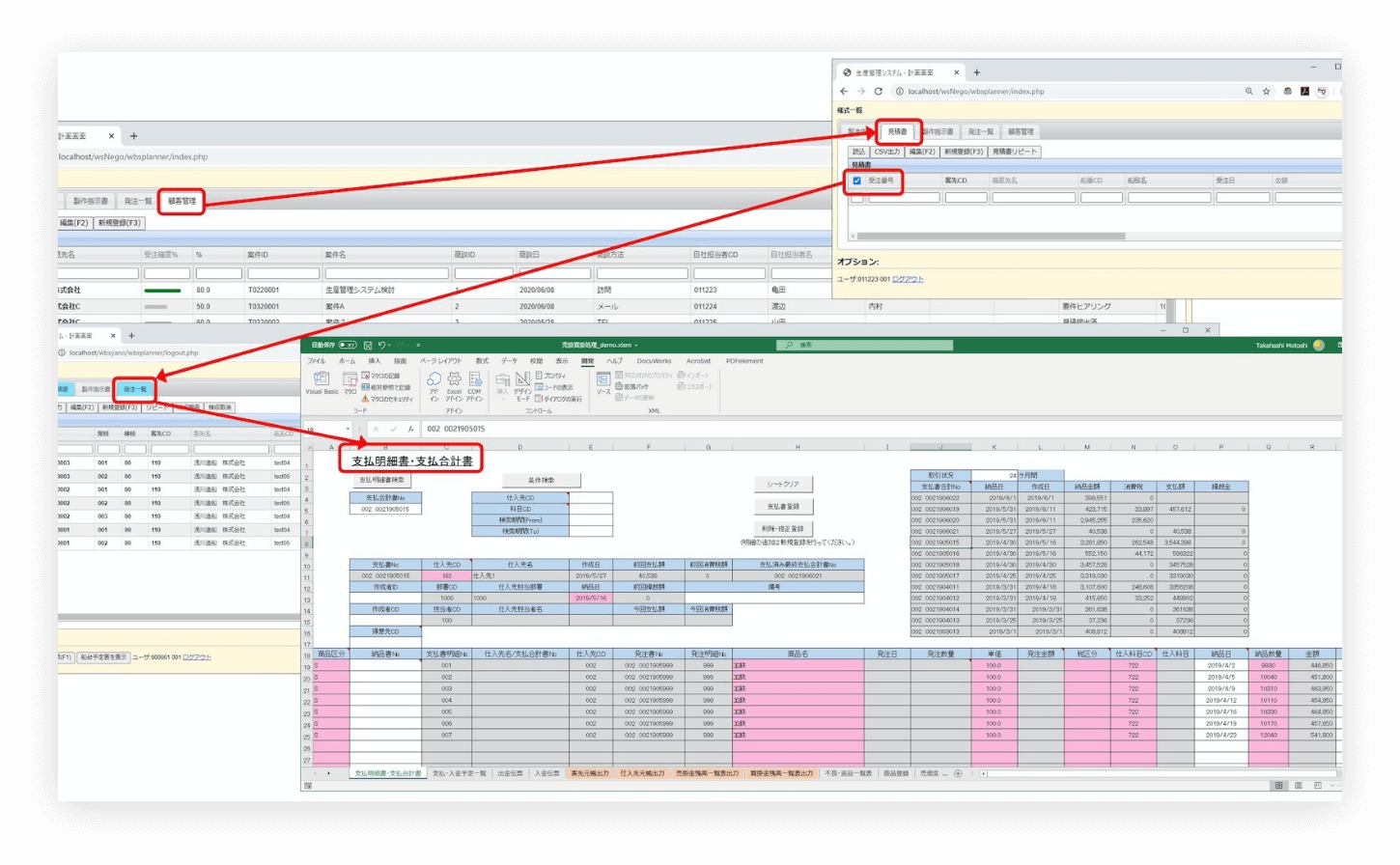Image resolution: width=1400 pixels, height=865 pixels.
Task: Open the 見積書 tab in top-right window
Action: pyautogui.click(x=898, y=131)
